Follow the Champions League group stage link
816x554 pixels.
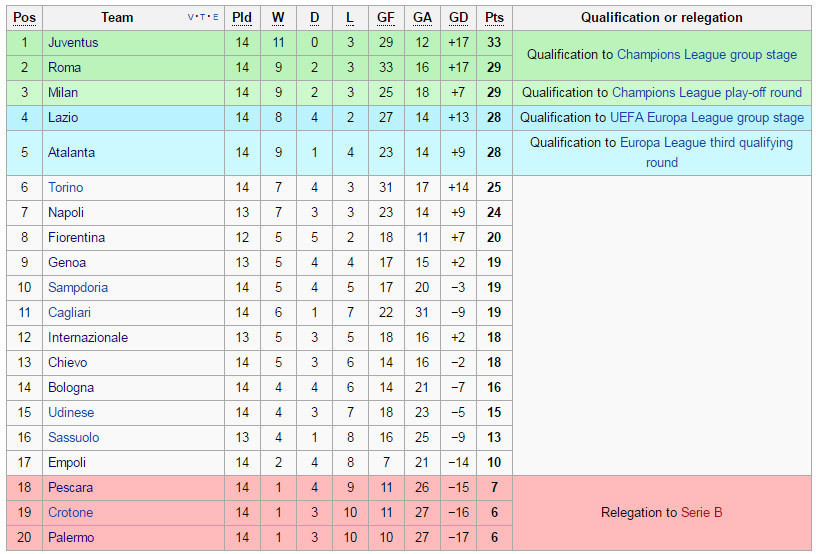[x=707, y=55]
